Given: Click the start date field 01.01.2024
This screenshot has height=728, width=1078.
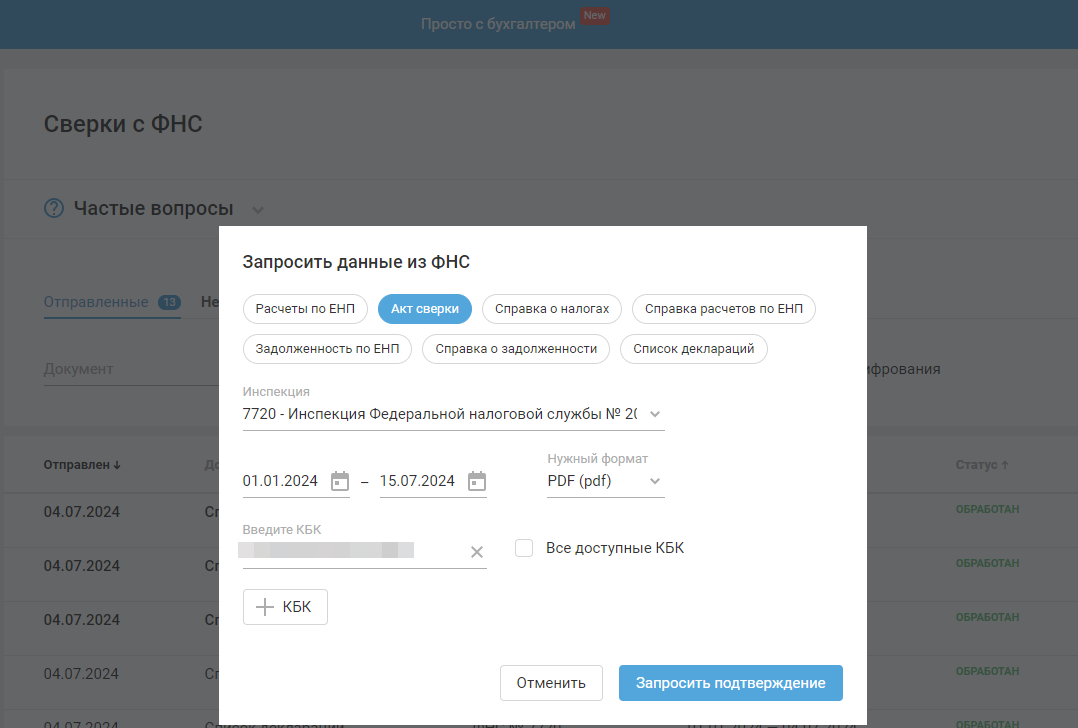Looking at the screenshot, I should coord(281,481).
